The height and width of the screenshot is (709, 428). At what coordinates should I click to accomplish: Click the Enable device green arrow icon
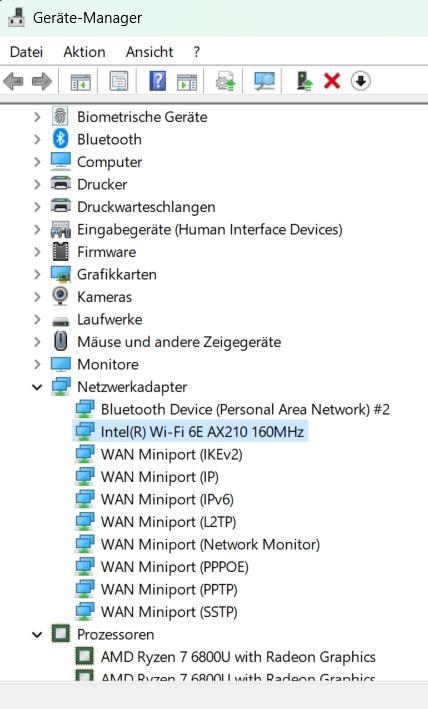[304, 82]
